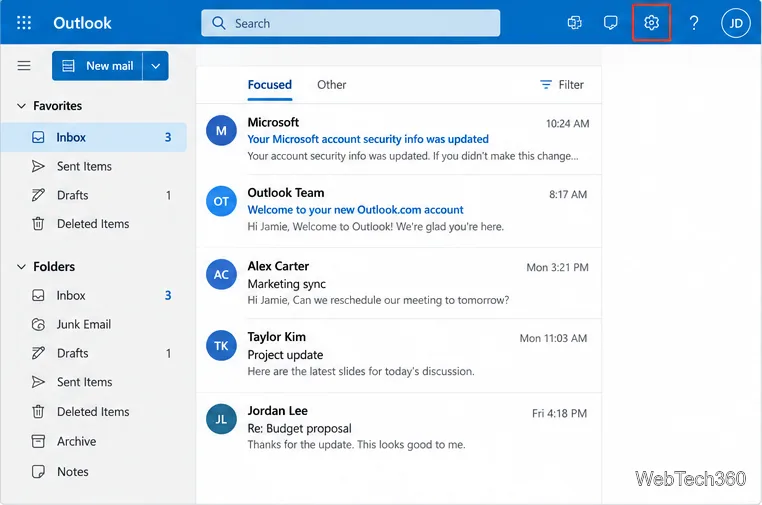Image resolution: width=762 pixels, height=505 pixels.
Task: Open 'Welcome to your new Outlook.com account' email
Action: [398, 211]
